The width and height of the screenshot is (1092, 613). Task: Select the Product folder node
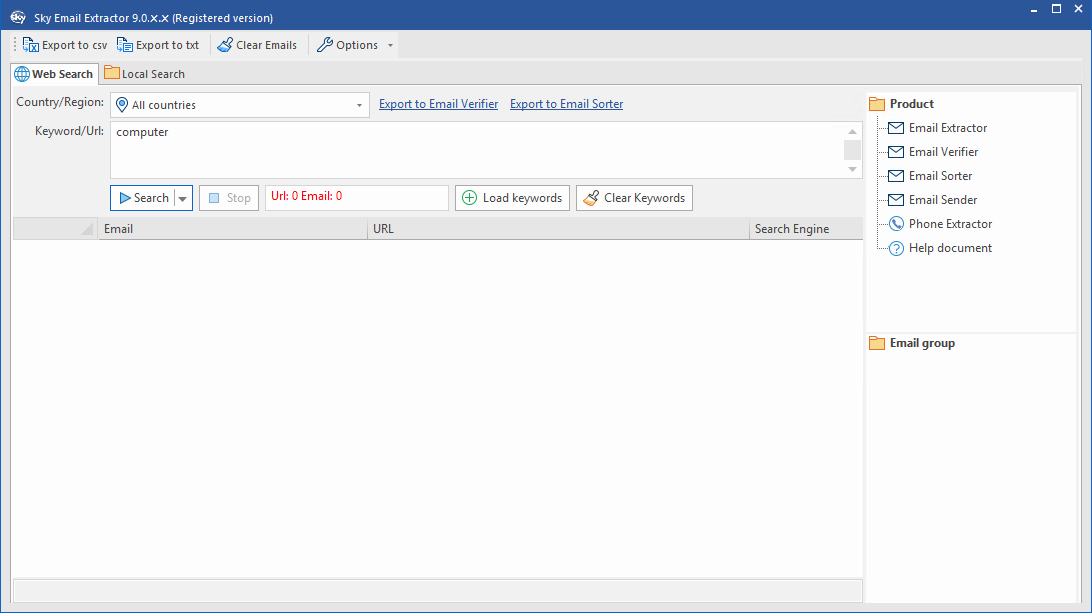click(902, 104)
